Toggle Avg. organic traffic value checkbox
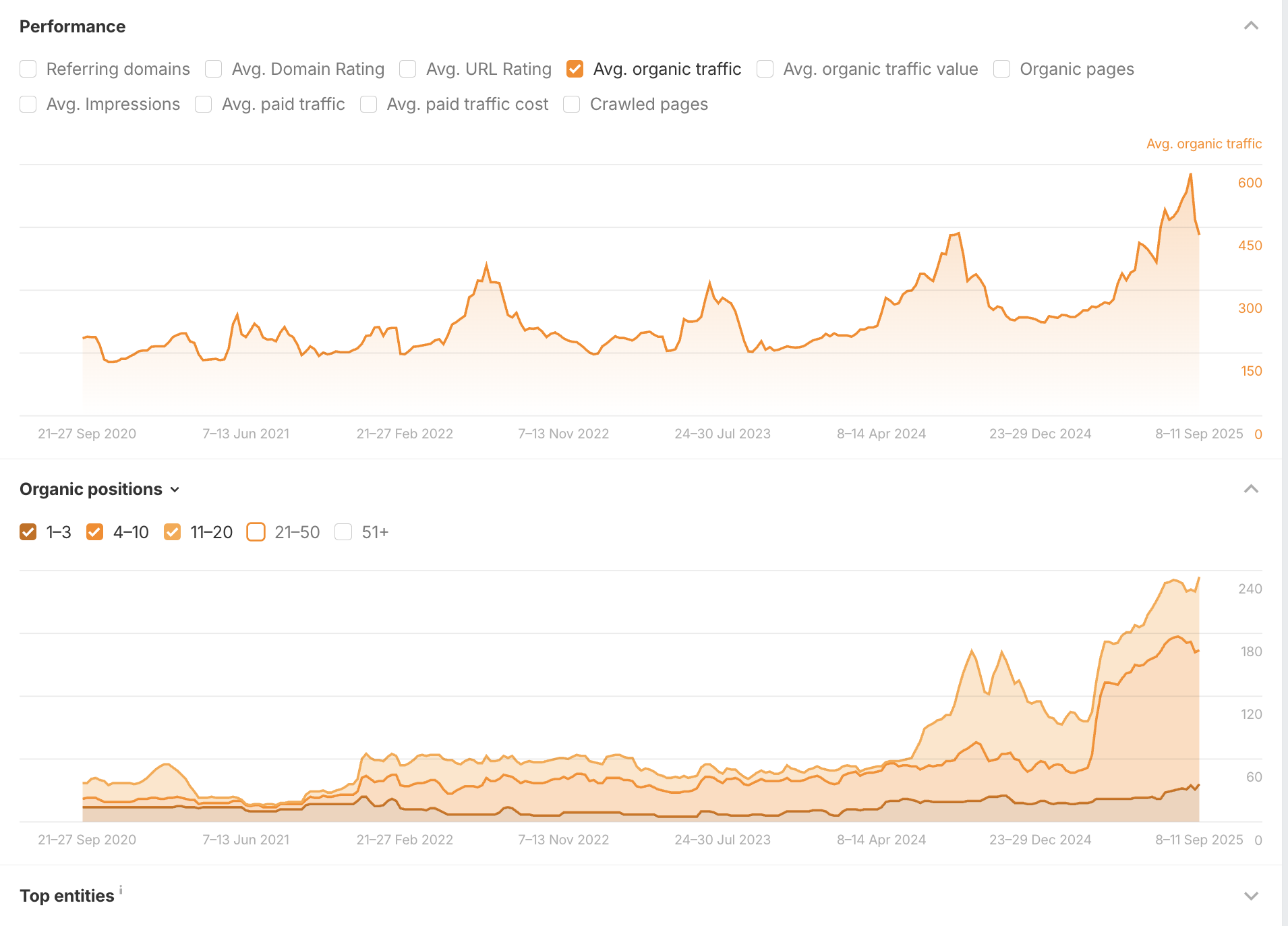1288x926 pixels. (x=765, y=69)
